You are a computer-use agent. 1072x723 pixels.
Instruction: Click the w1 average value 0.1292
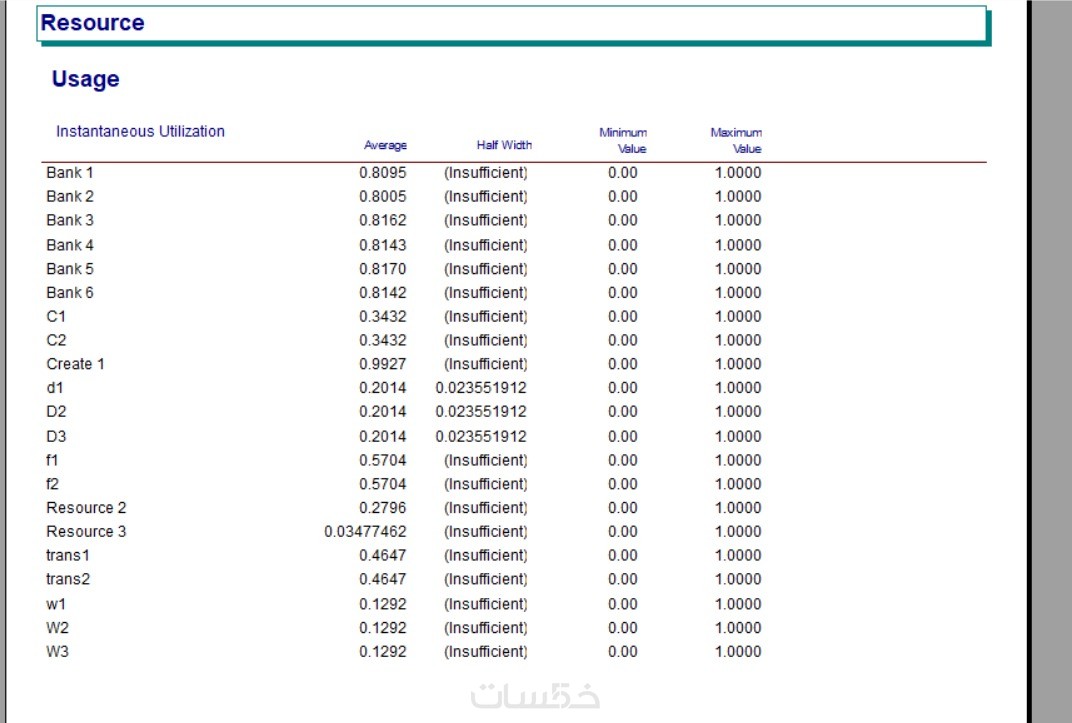click(383, 604)
